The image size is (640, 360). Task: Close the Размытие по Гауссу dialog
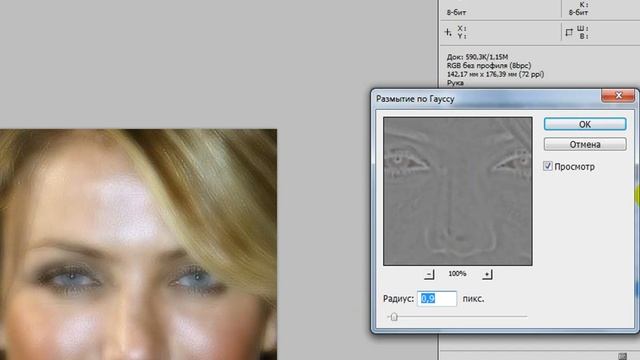pos(618,96)
